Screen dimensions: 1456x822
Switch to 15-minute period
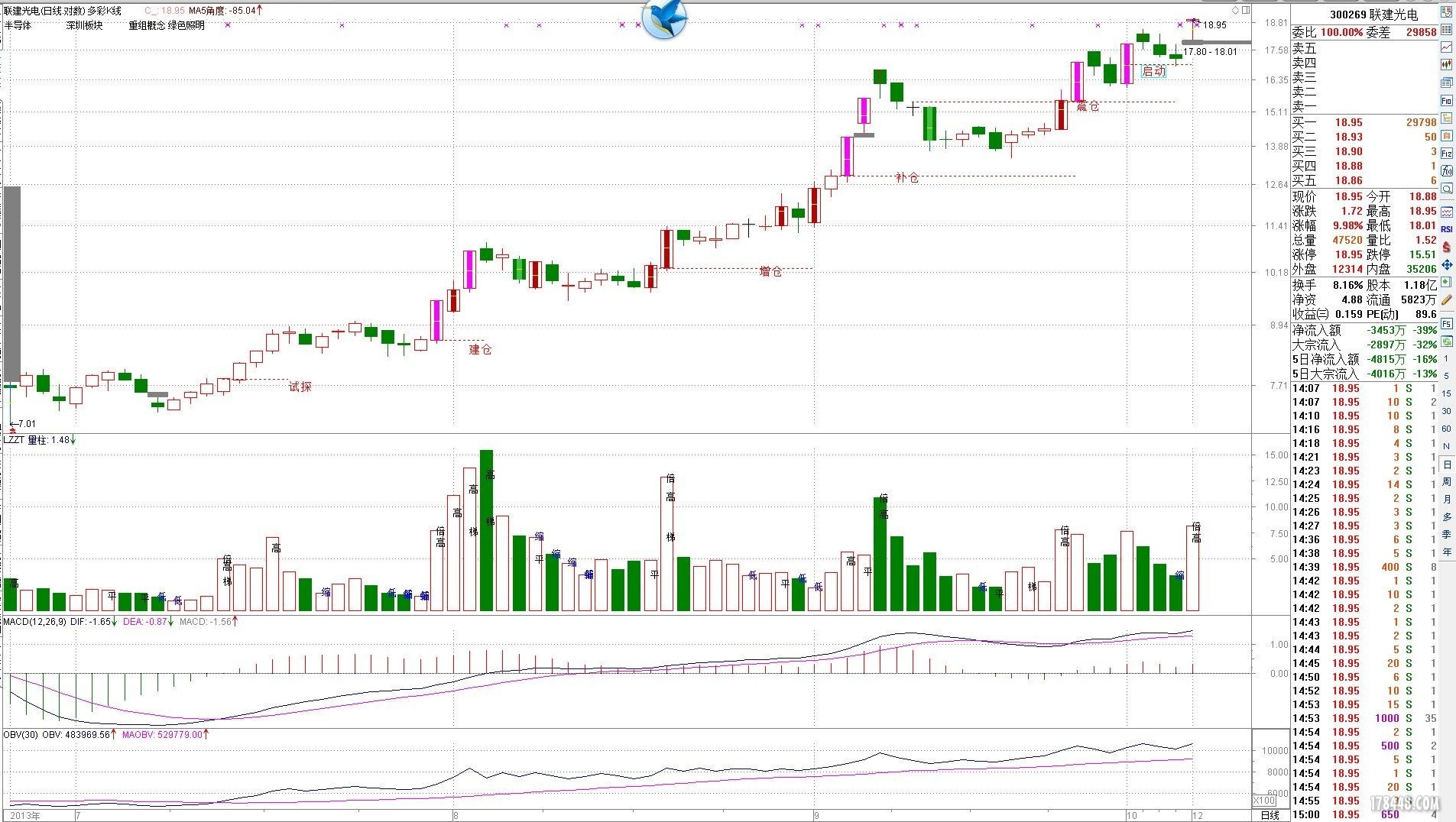pos(1446,393)
